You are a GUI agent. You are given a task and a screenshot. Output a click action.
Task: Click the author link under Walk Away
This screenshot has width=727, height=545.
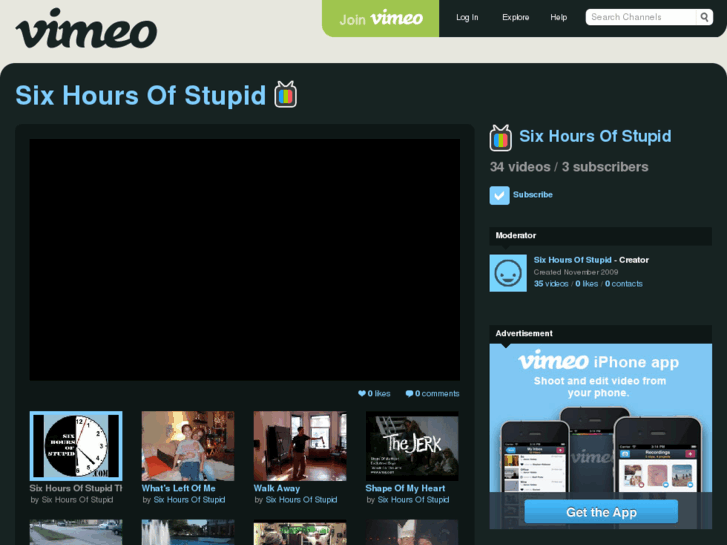tap(301, 500)
